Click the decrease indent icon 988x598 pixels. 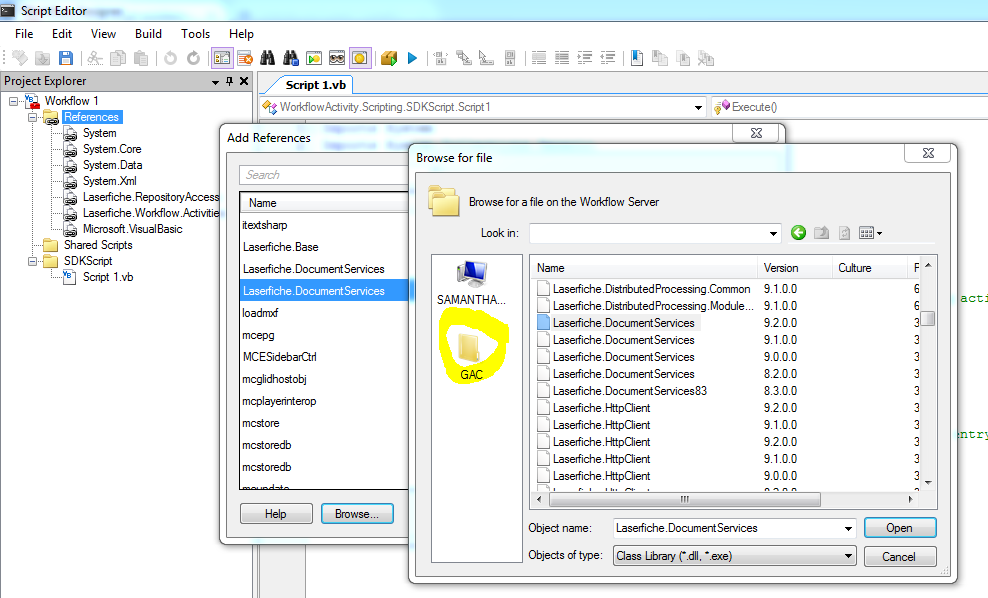coord(608,58)
